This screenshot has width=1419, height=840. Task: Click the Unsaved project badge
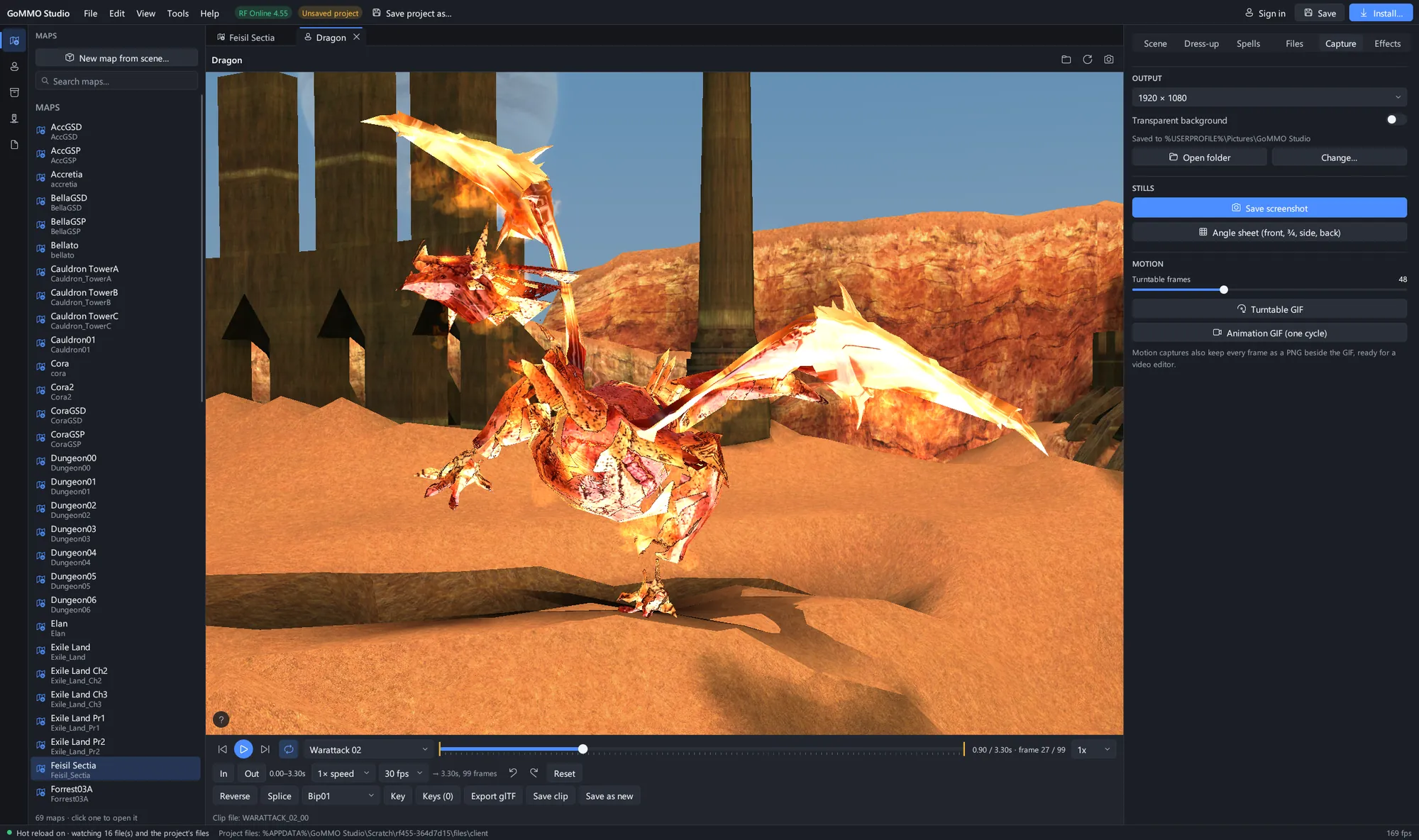click(330, 13)
